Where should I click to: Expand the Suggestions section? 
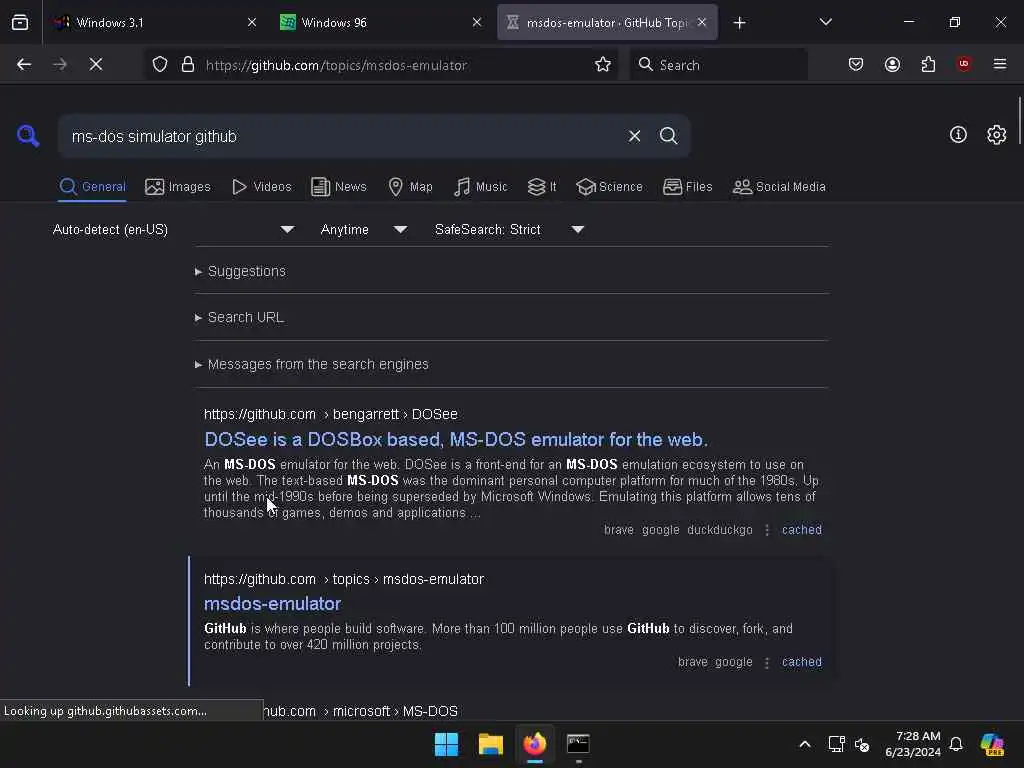point(240,271)
